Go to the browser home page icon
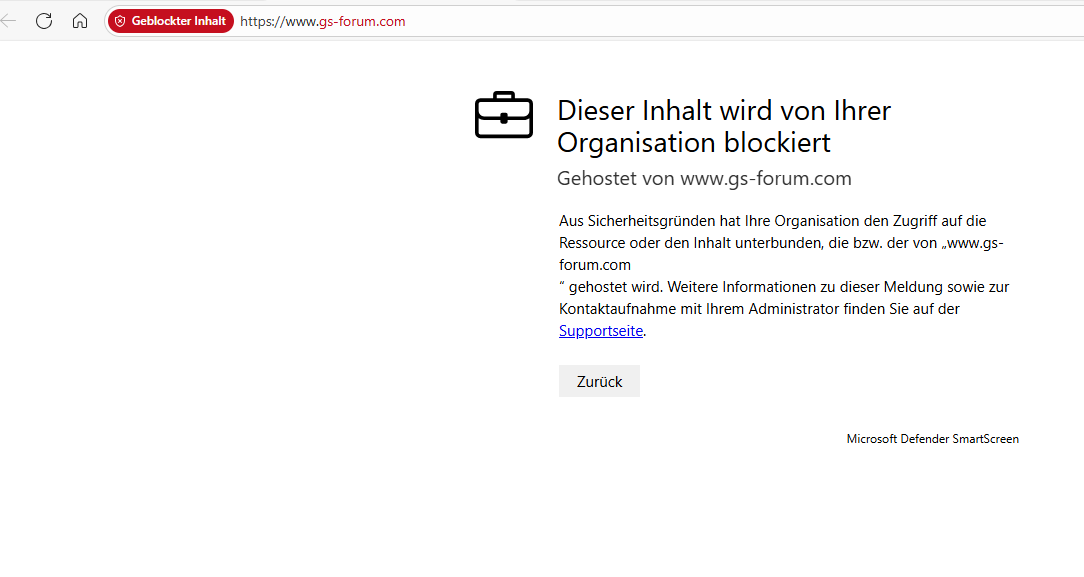The height and width of the screenshot is (577, 1084). pyautogui.click(x=80, y=21)
